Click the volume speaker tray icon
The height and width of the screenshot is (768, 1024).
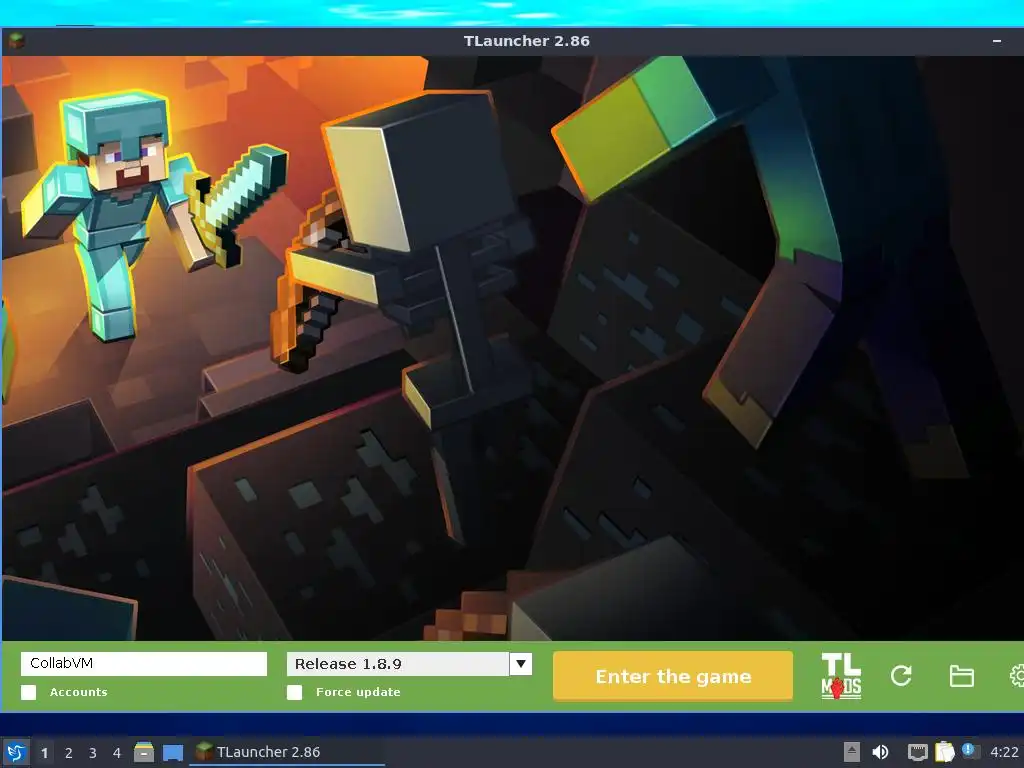880,752
